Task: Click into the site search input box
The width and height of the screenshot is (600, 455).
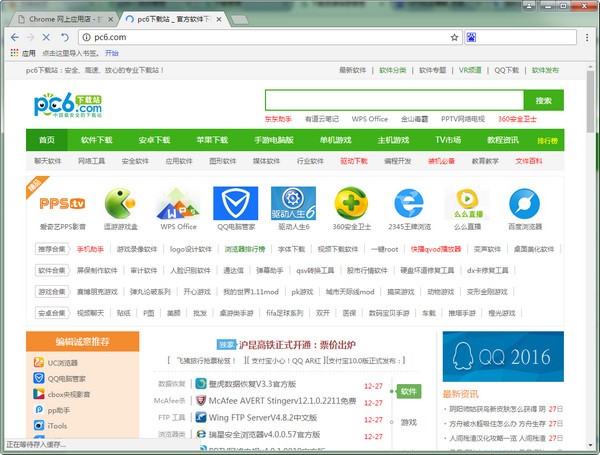Action: (x=394, y=101)
